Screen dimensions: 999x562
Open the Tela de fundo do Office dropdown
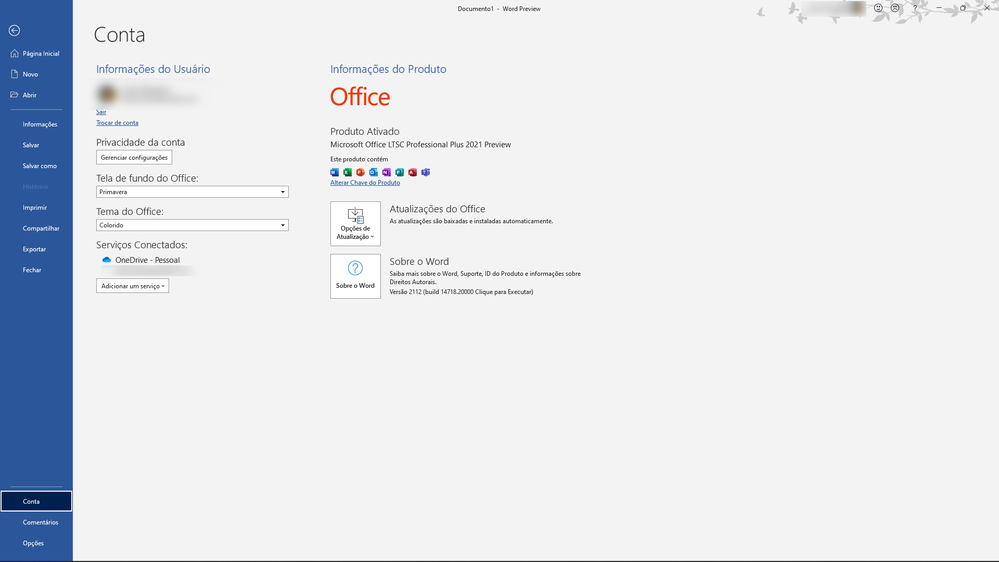point(192,192)
